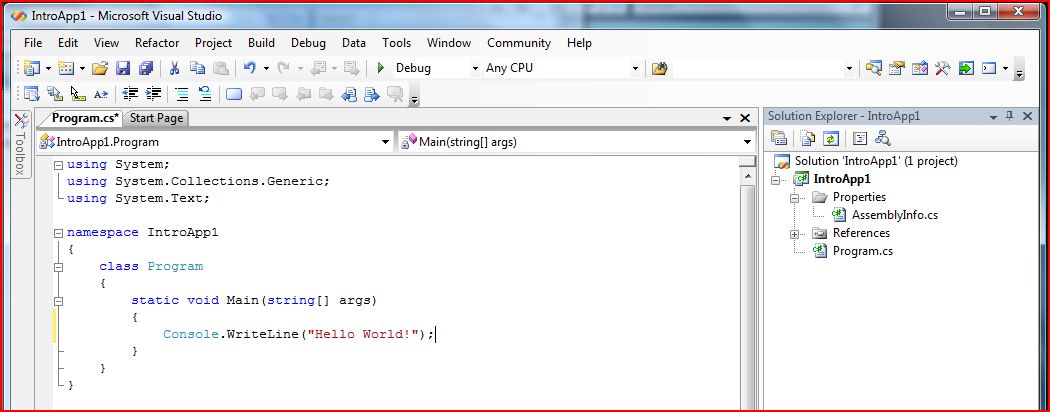The height and width of the screenshot is (412, 1050).
Task: Open the Refactor menu
Action: 157,43
